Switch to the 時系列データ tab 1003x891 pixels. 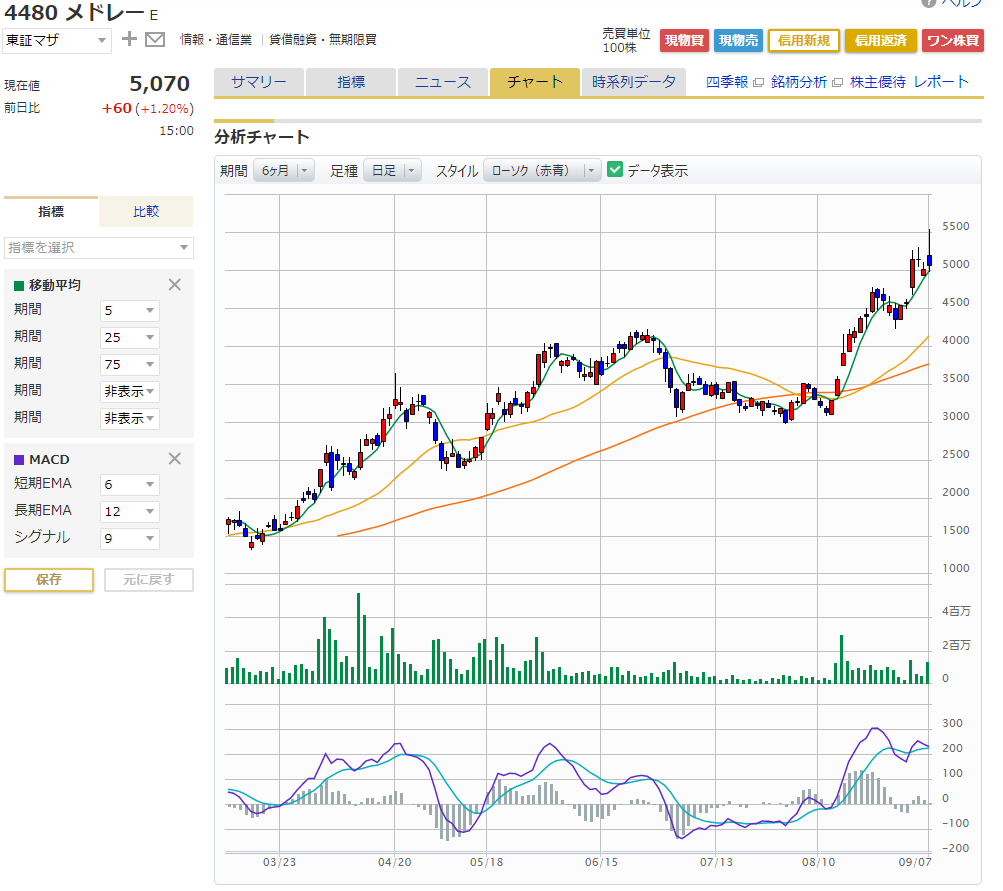point(633,83)
